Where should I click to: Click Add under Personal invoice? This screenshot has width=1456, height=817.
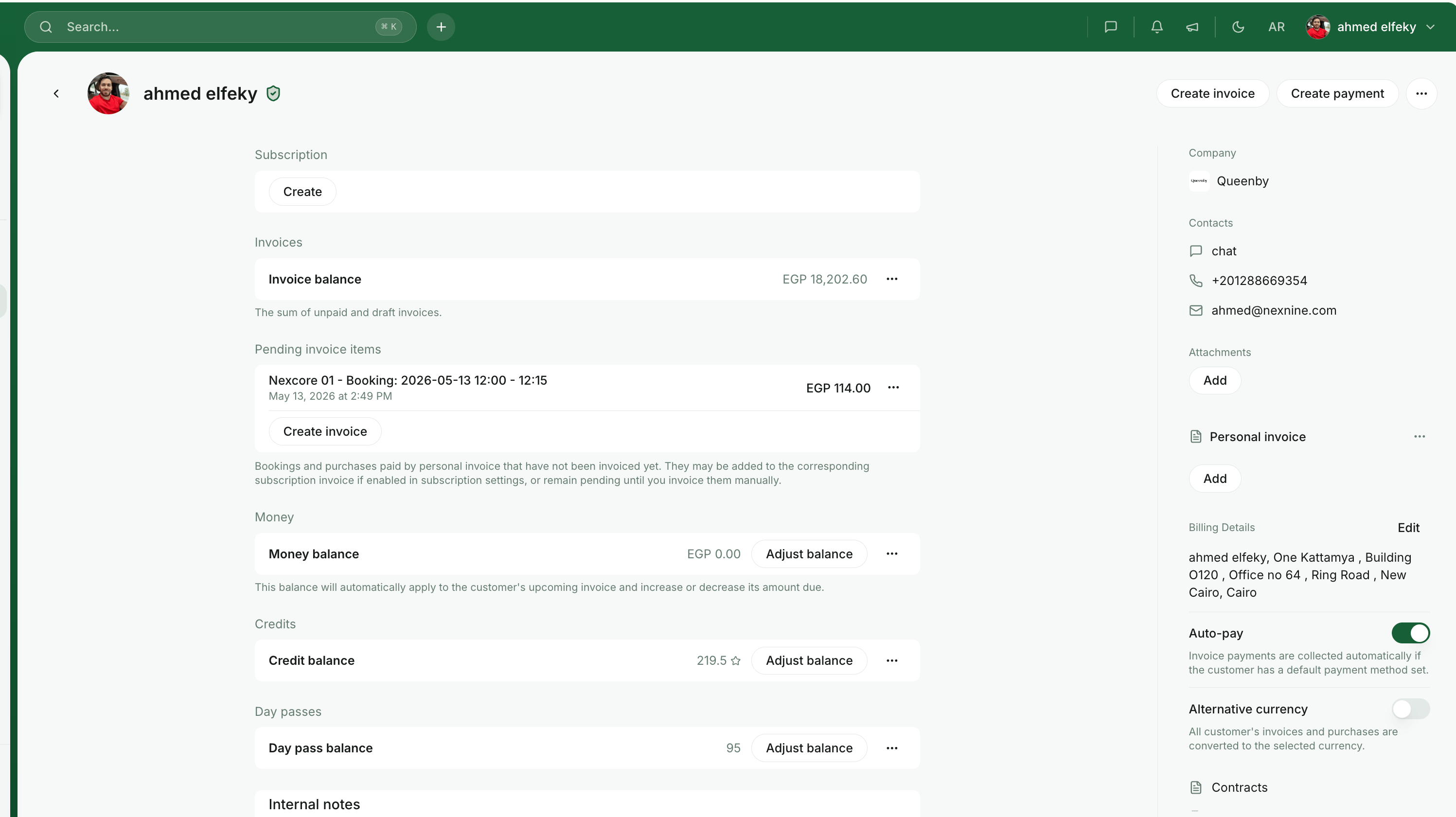1215,479
